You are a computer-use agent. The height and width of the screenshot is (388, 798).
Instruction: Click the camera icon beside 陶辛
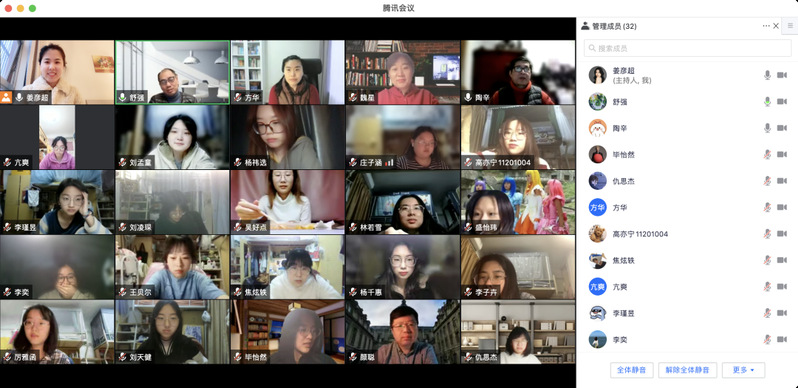tap(782, 128)
